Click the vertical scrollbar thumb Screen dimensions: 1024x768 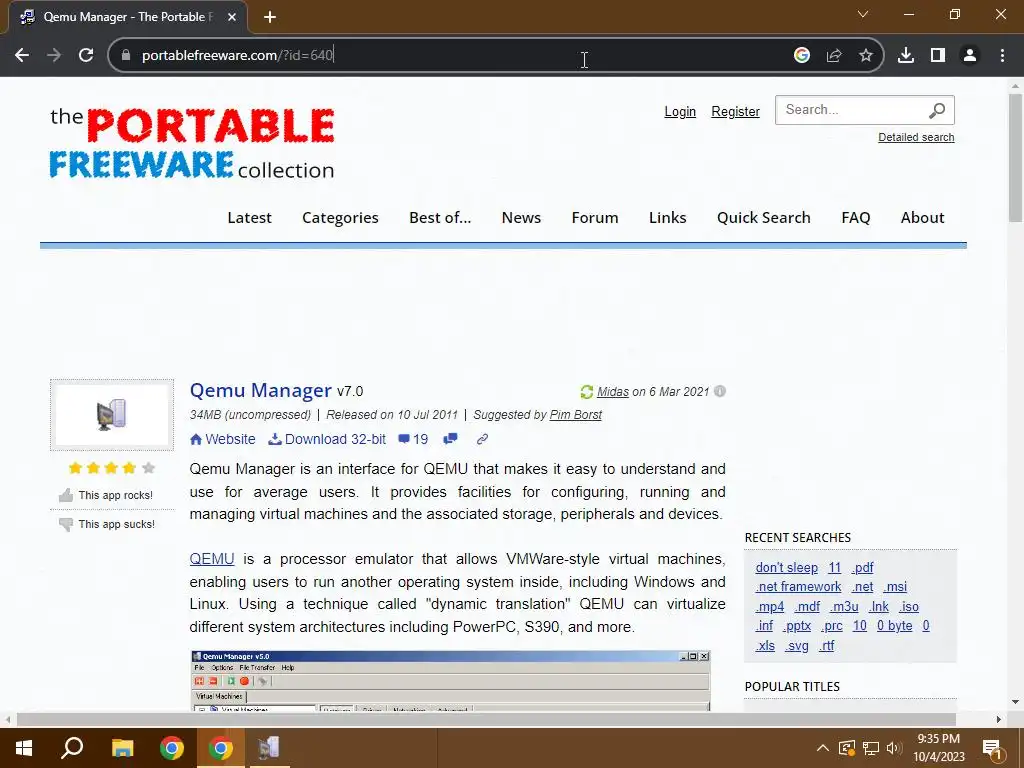(1016, 158)
